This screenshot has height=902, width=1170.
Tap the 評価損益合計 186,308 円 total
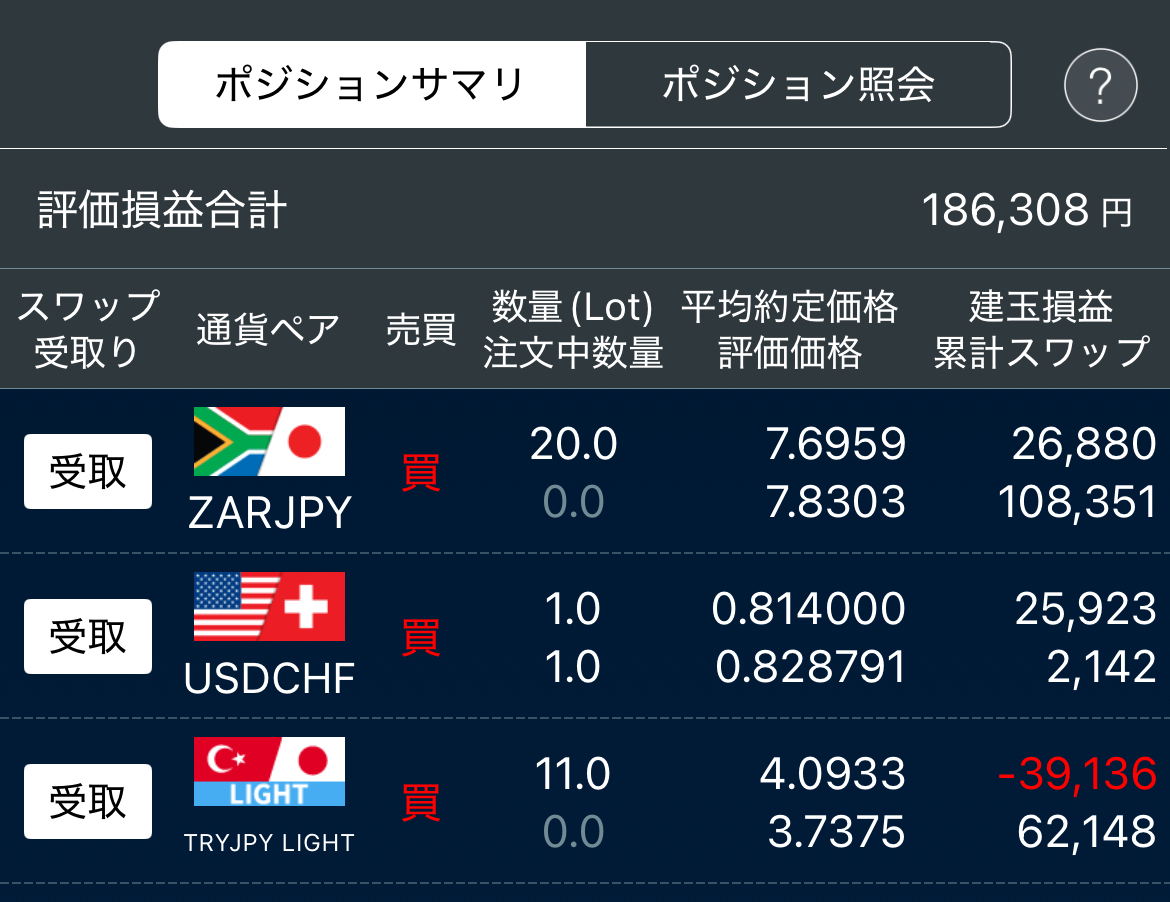(x=585, y=210)
